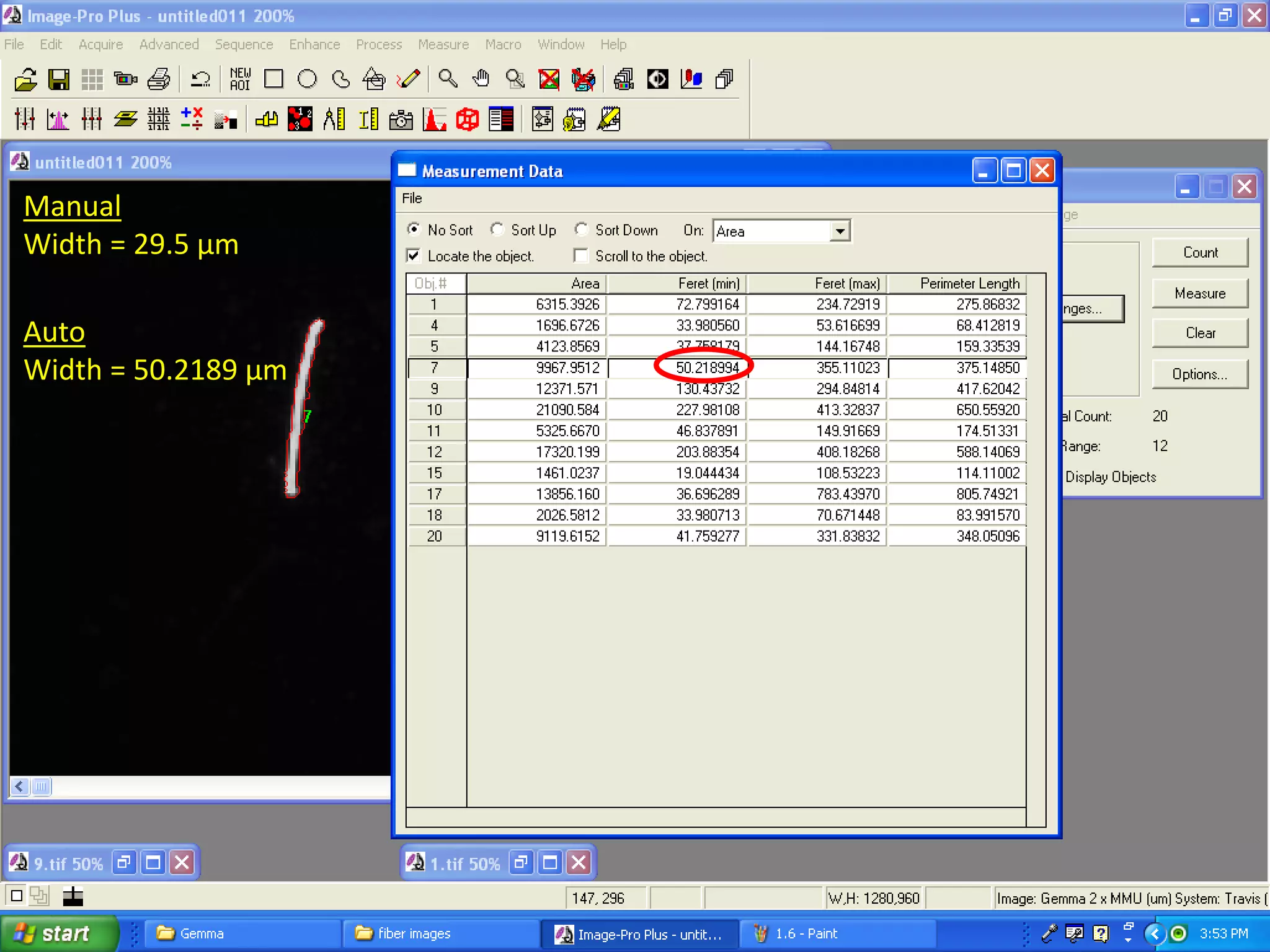Click the layered planes color channel icon
This screenshot has width=1270, height=952.
point(125,119)
